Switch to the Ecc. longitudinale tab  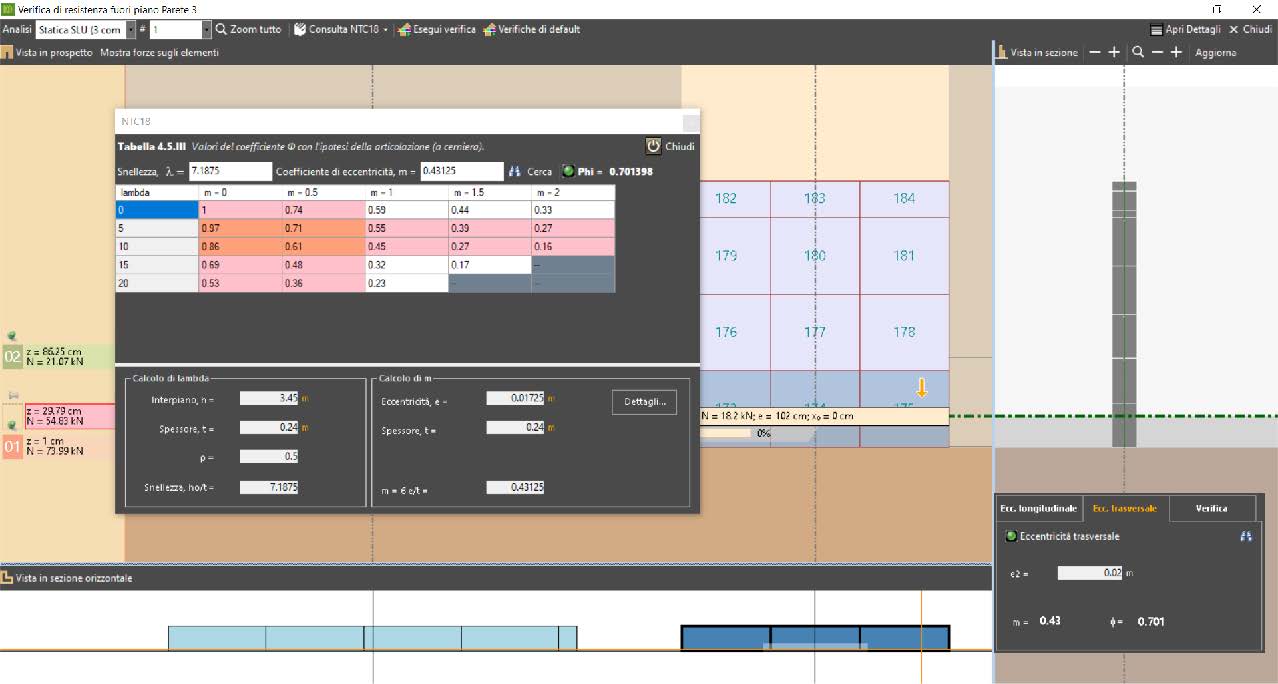click(x=1038, y=508)
